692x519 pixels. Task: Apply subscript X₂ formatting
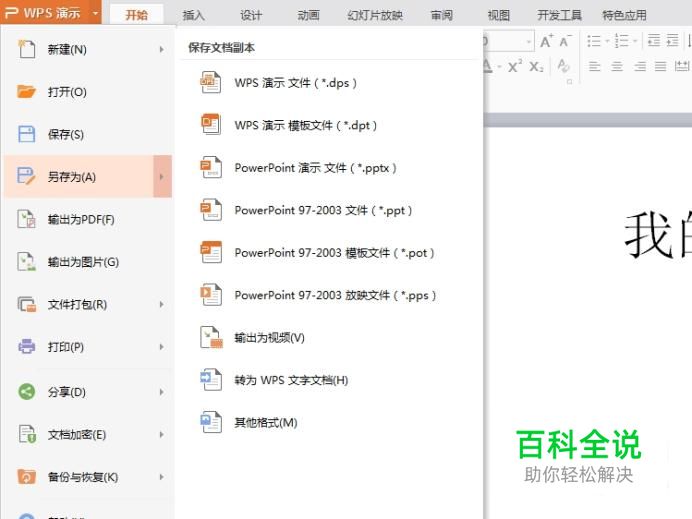point(536,67)
